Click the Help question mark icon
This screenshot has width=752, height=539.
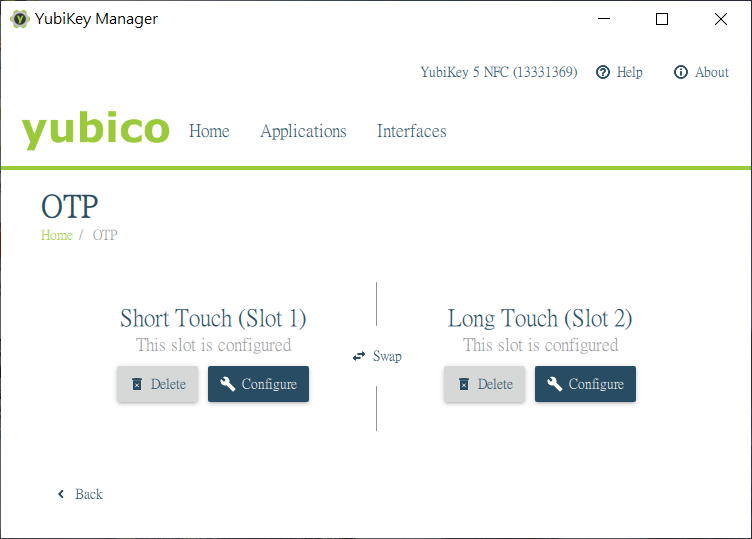tap(602, 72)
